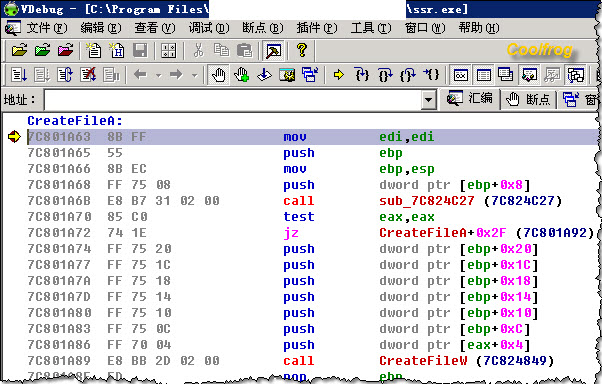
Task: Open the 窗口(W) menu
Action: tap(425, 28)
